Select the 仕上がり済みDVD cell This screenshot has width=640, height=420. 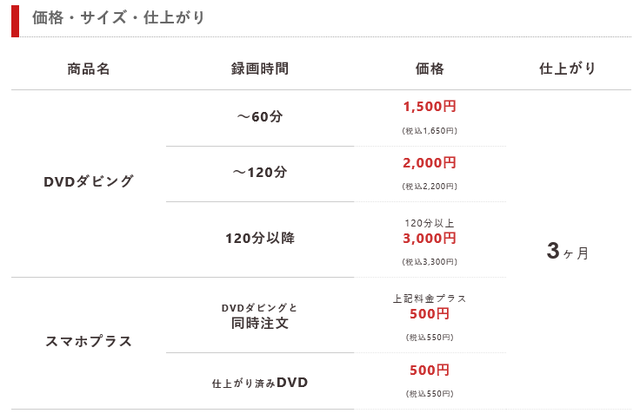[x=260, y=382]
